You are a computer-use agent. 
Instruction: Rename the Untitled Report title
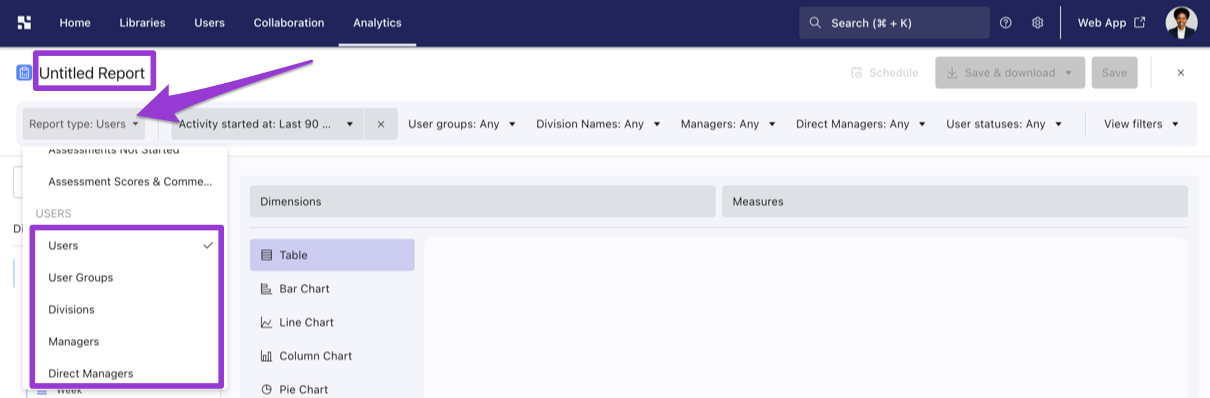coord(92,73)
